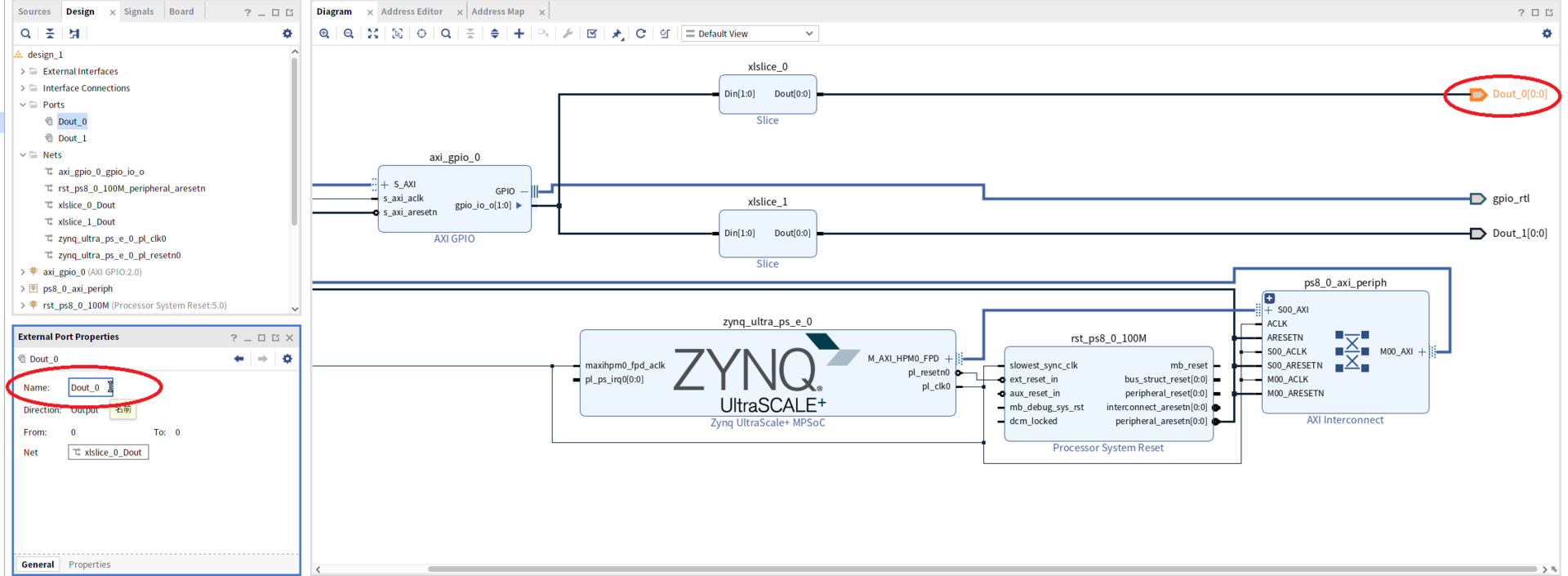
Task: Switch to the Signals tab
Action: pyautogui.click(x=139, y=11)
